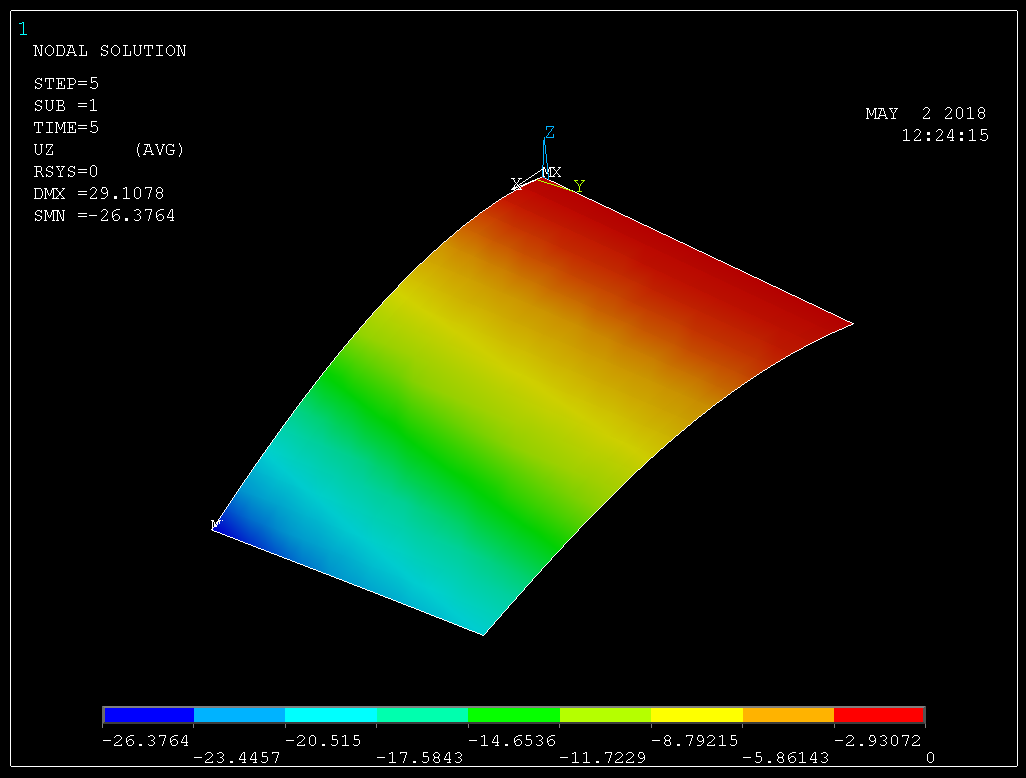Click the dark blue contour legend swatch
This screenshot has height=778, width=1026.
(x=149, y=715)
